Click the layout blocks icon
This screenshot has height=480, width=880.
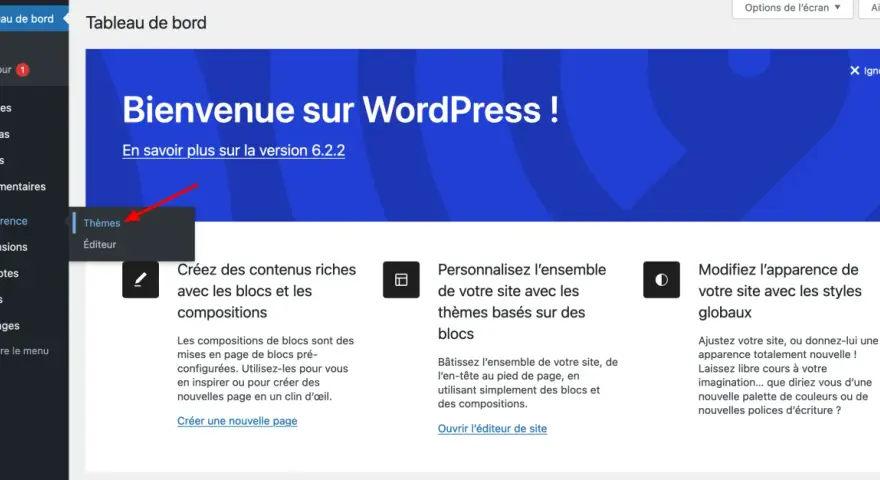(401, 280)
